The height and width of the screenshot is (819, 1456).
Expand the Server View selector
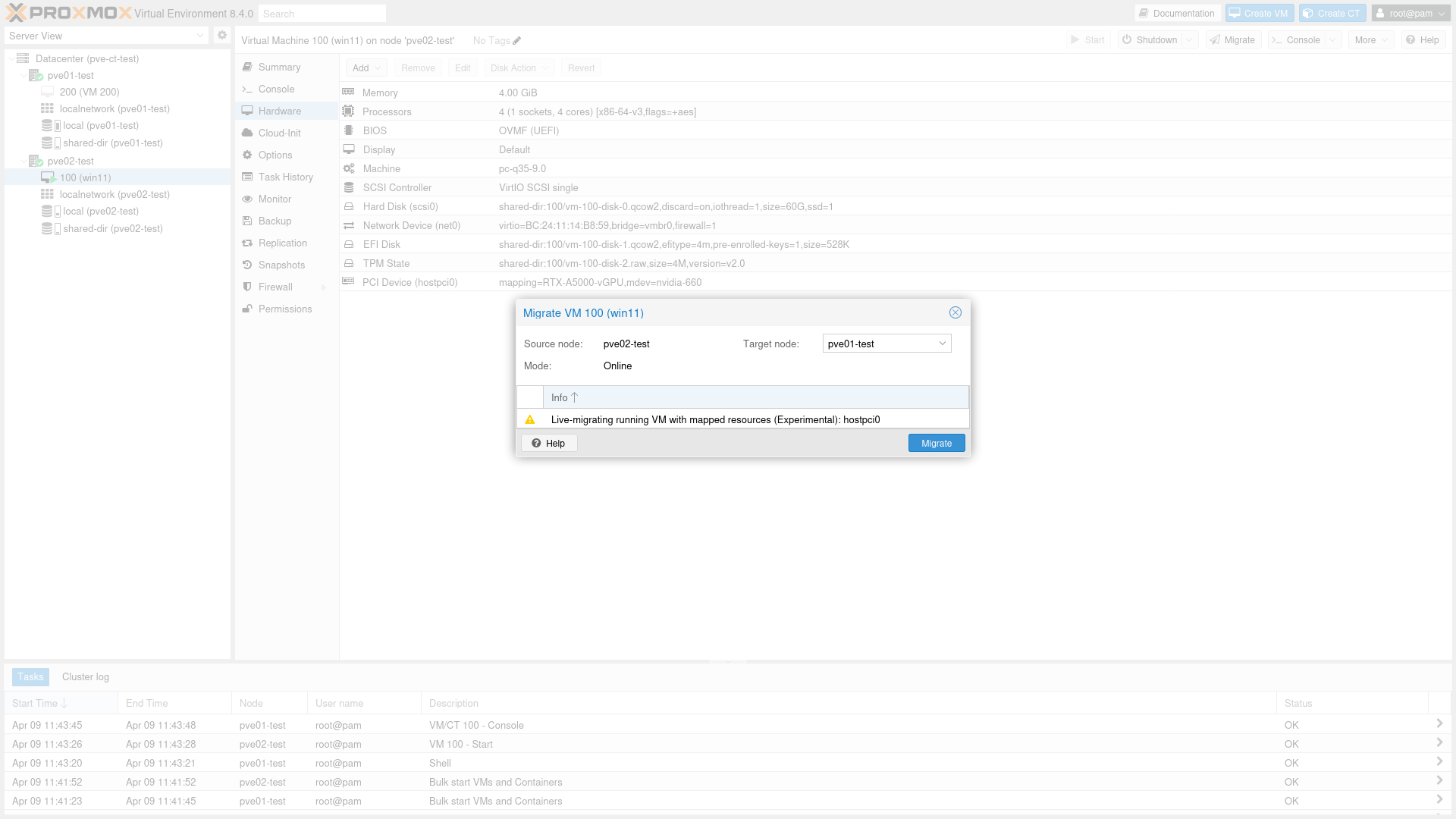click(x=199, y=36)
